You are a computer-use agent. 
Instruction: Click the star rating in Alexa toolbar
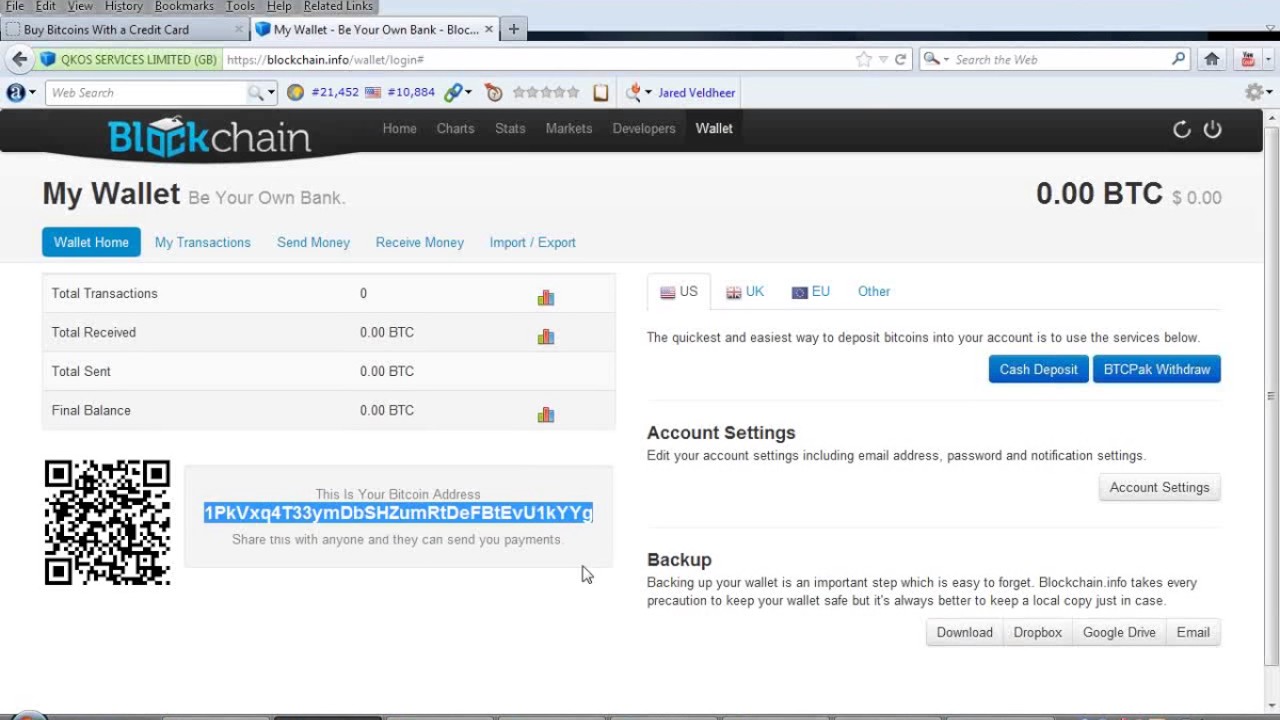tap(546, 92)
